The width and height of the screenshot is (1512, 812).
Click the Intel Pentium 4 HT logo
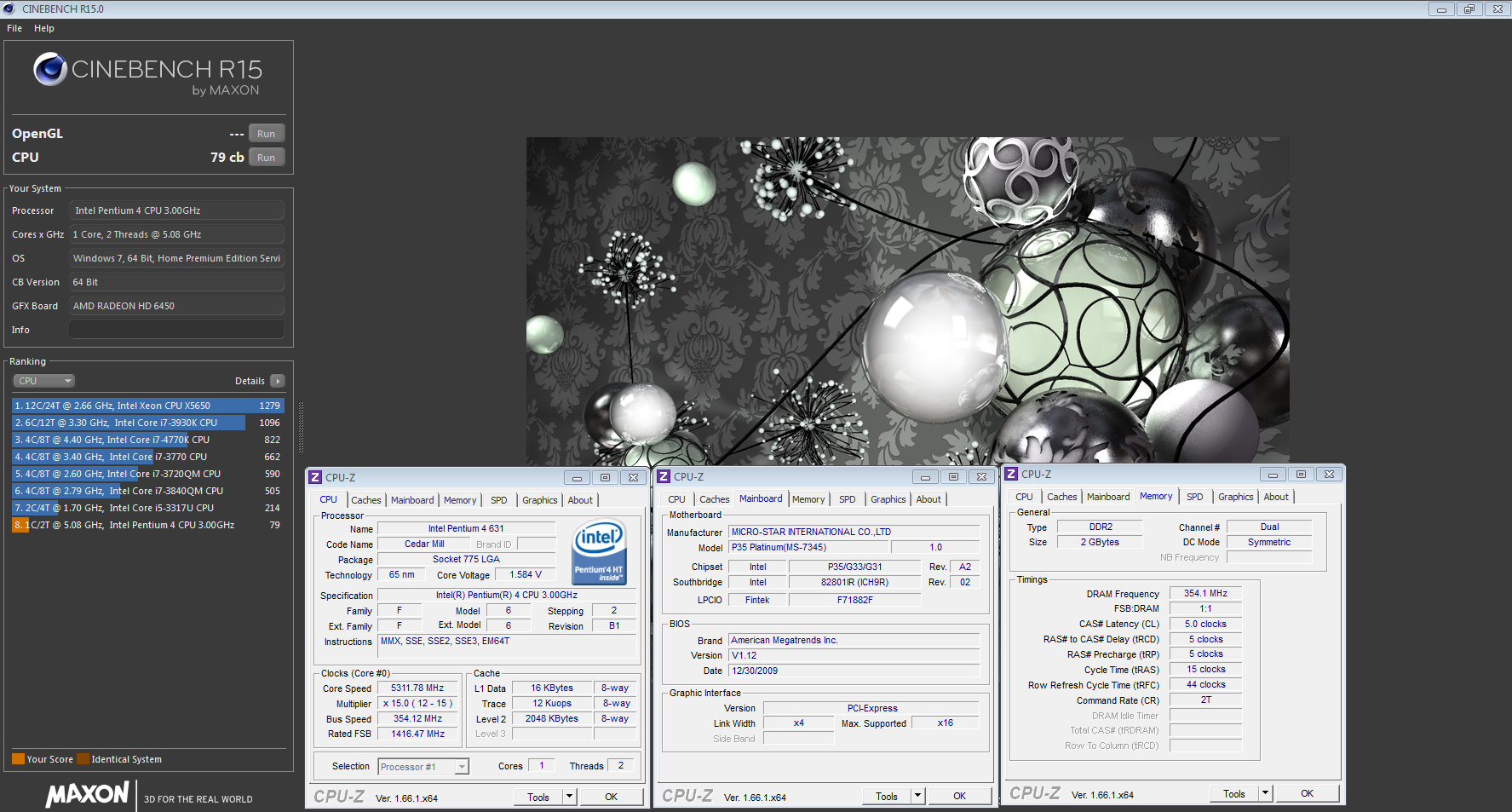(599, 551)
